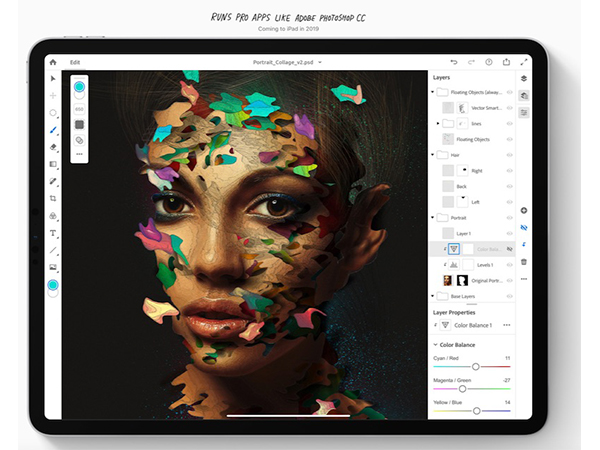Set brush size value 650

coord(79,109)
